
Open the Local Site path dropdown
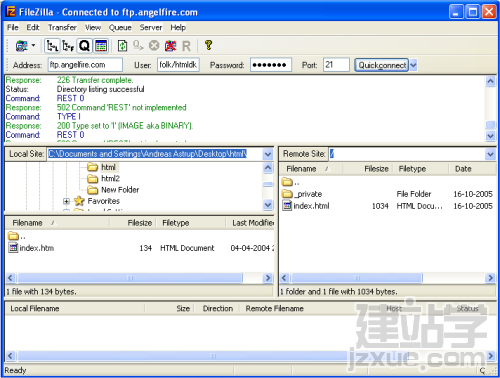[x=268, y=154]
